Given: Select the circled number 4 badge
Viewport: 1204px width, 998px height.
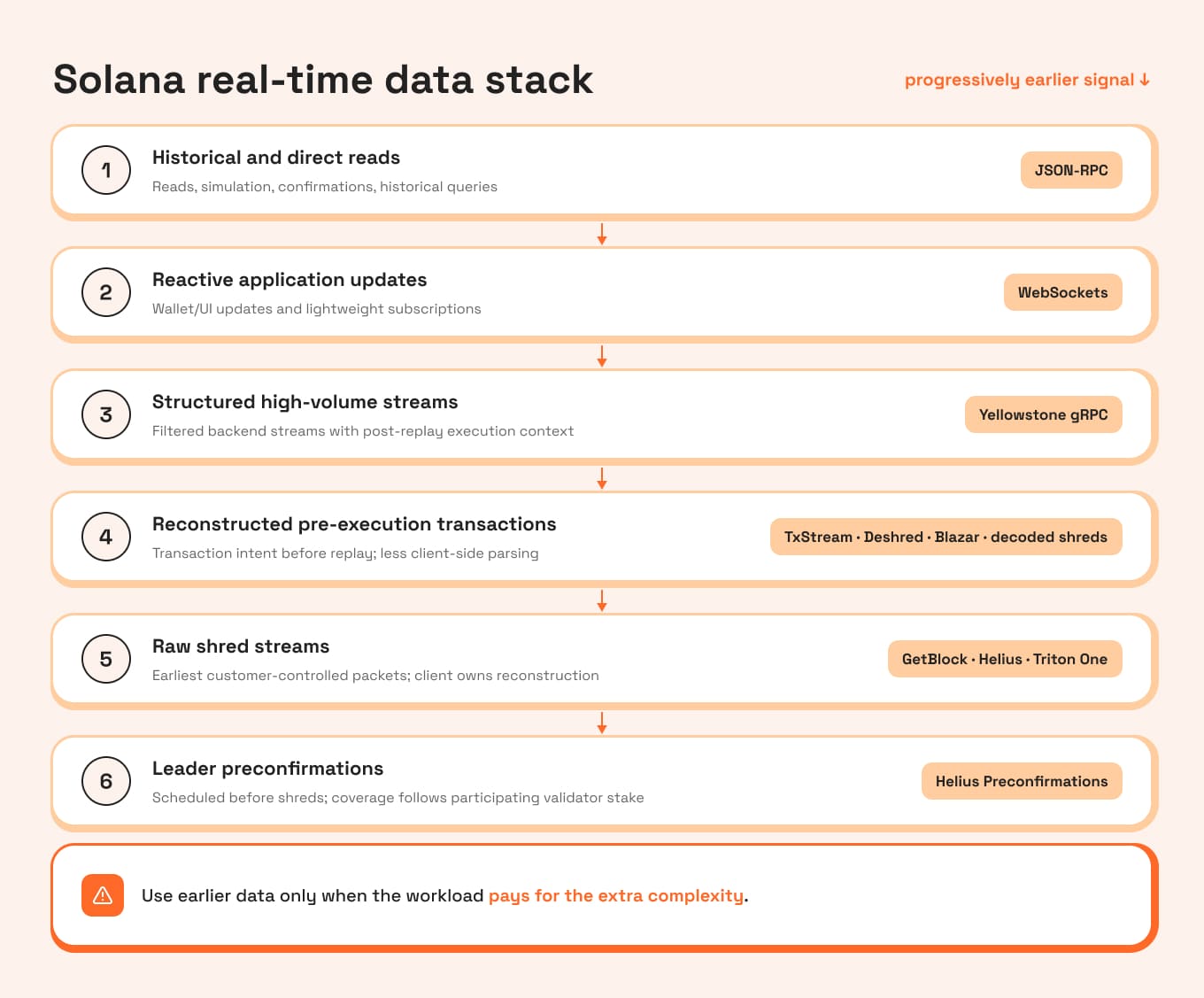Looking at the screenshot, I should 106,537.
